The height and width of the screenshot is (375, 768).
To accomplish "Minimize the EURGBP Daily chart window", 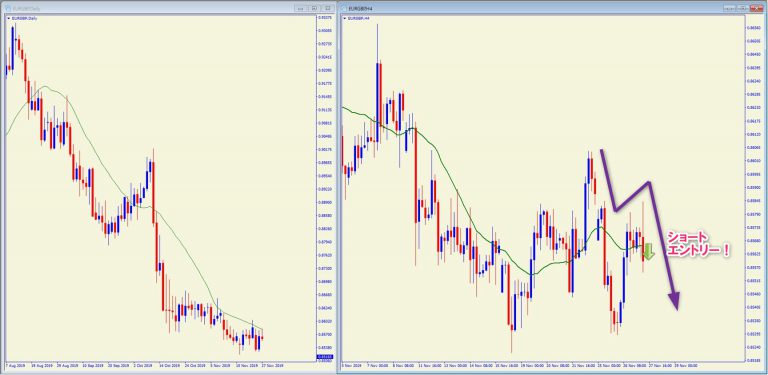I will click(300, 8).
